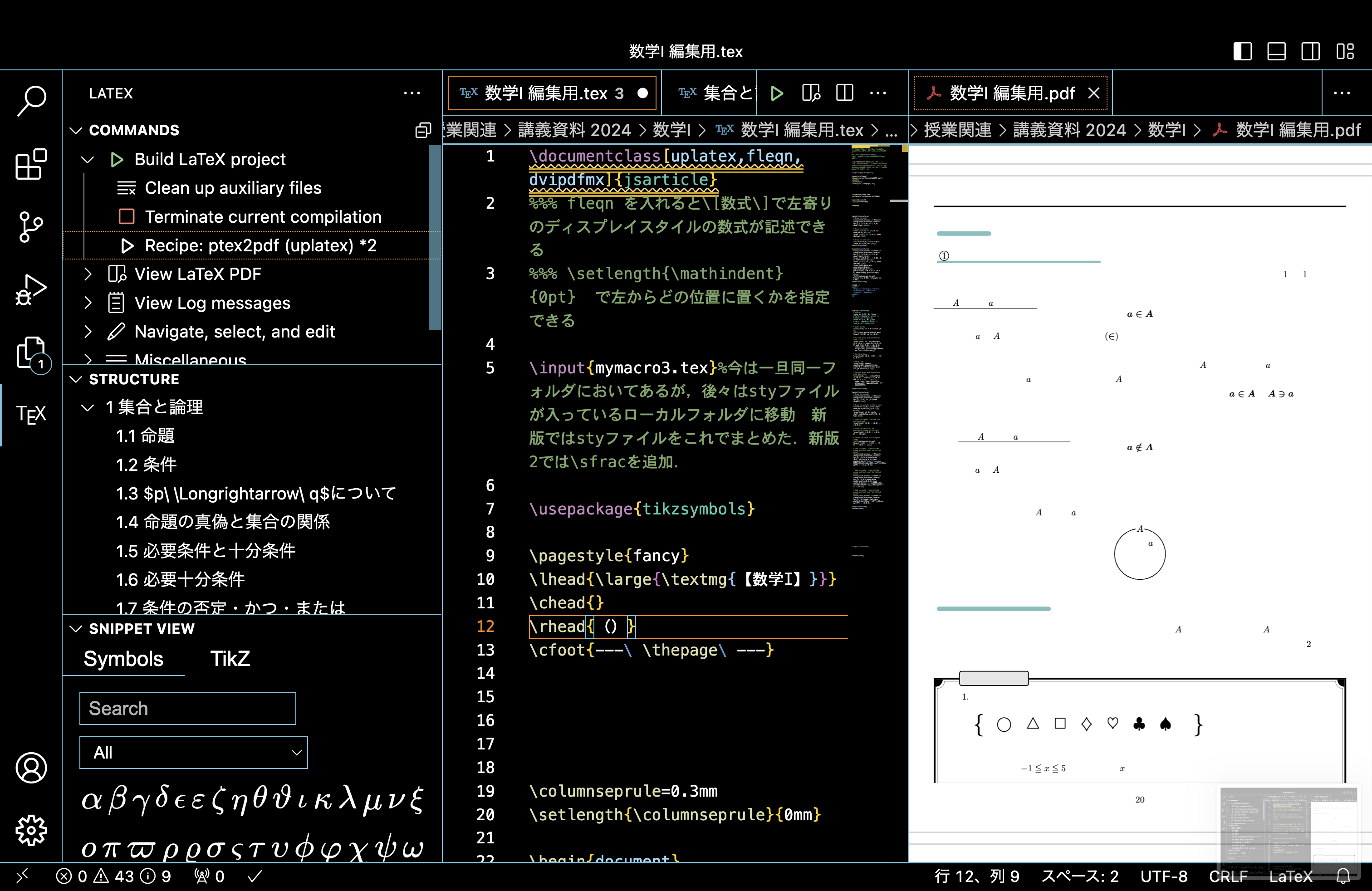The image size is (1372, 891).
Task: Collapse all in COMMANDS section
Action: click(423, 130)
